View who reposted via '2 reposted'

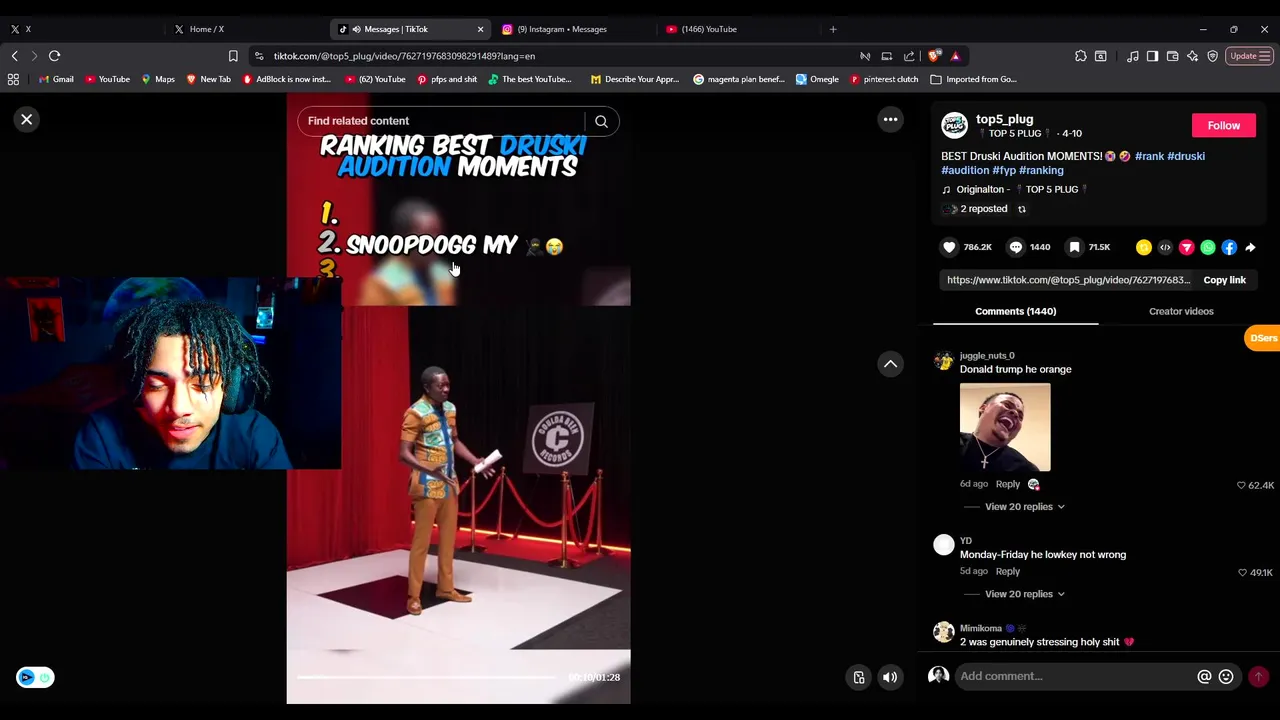point(983,209)
